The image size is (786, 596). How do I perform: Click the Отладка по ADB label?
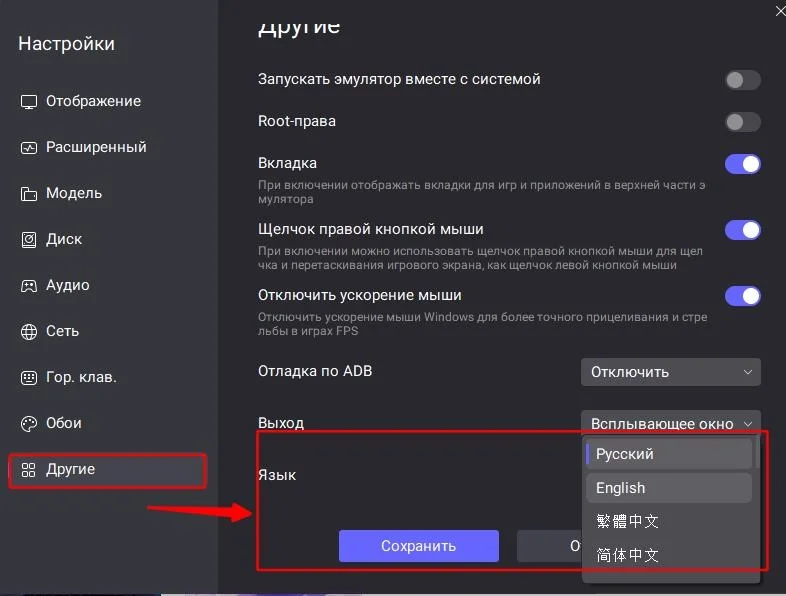click(315, 371)
